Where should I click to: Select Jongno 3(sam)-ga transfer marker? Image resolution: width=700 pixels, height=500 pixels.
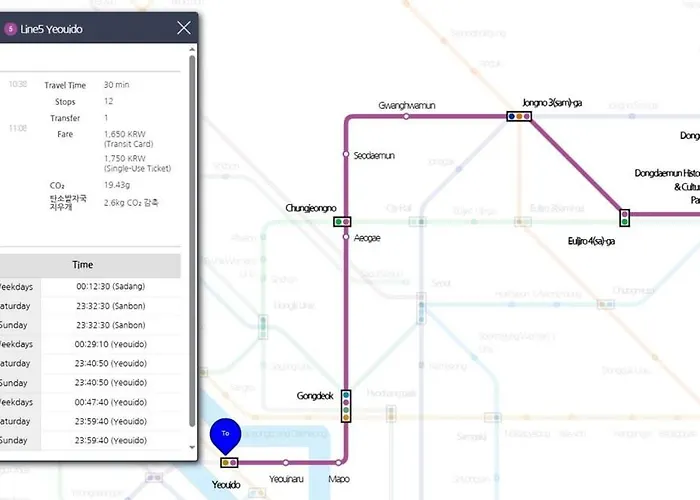click(519, 117)
